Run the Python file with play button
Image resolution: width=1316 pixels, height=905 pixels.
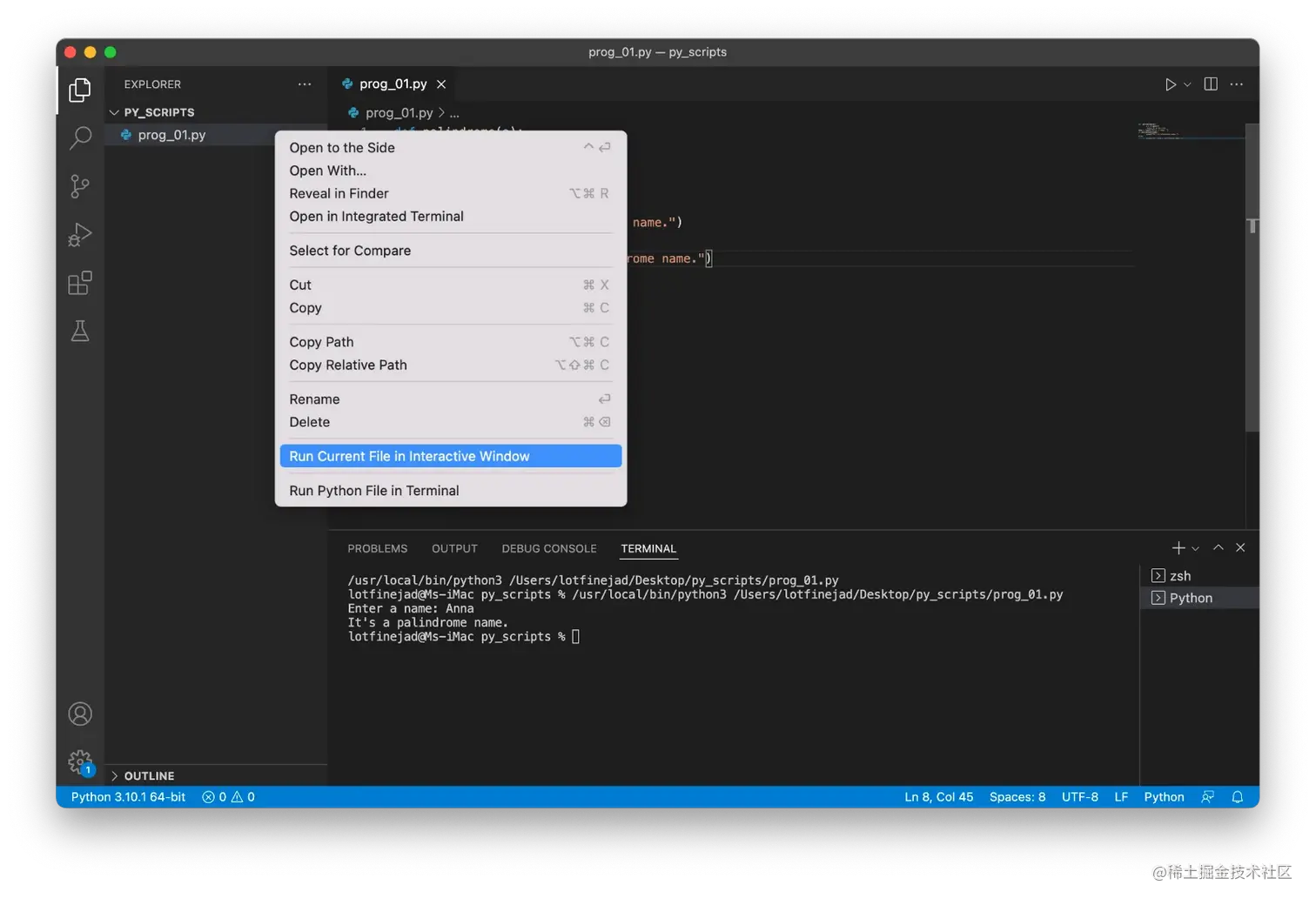pyautogui.click(x=1171, y=84)
